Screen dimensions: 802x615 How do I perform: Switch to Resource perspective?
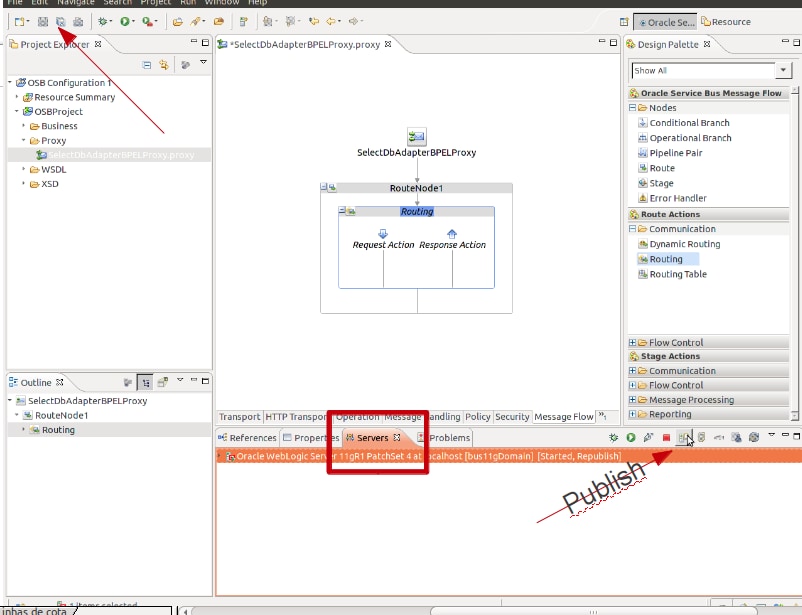point(726,22)
